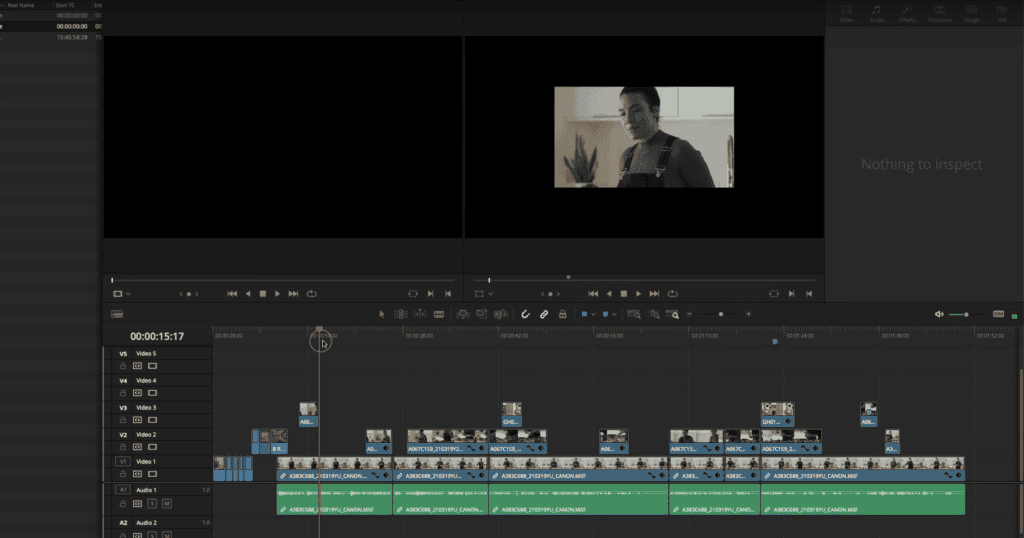Image resolution: width=1024 pixels, height=538 pixels.
Task: Open the Video tab in Inspector
Action: point(846,13)
